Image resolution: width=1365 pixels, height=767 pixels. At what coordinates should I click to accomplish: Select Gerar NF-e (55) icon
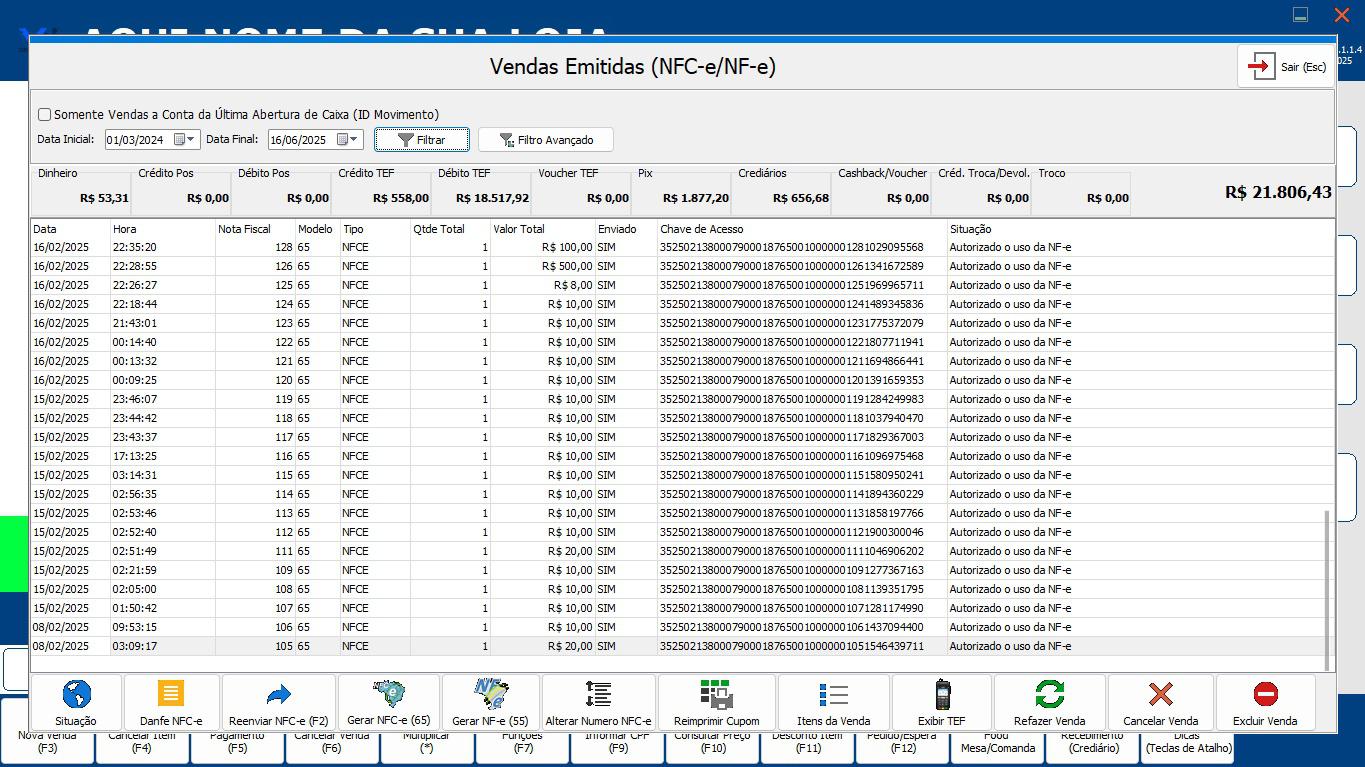[x=490, y=692]
